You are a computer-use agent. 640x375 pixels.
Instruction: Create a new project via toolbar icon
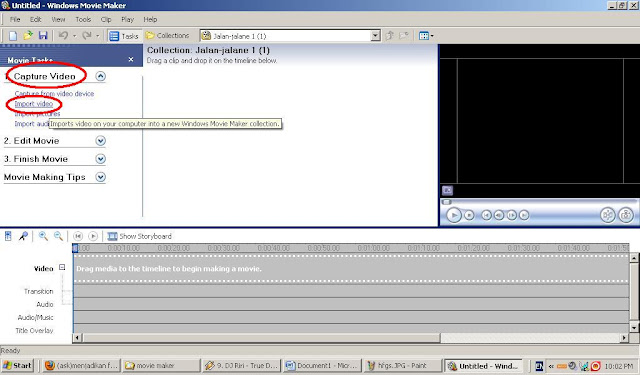tap(13, 36)
